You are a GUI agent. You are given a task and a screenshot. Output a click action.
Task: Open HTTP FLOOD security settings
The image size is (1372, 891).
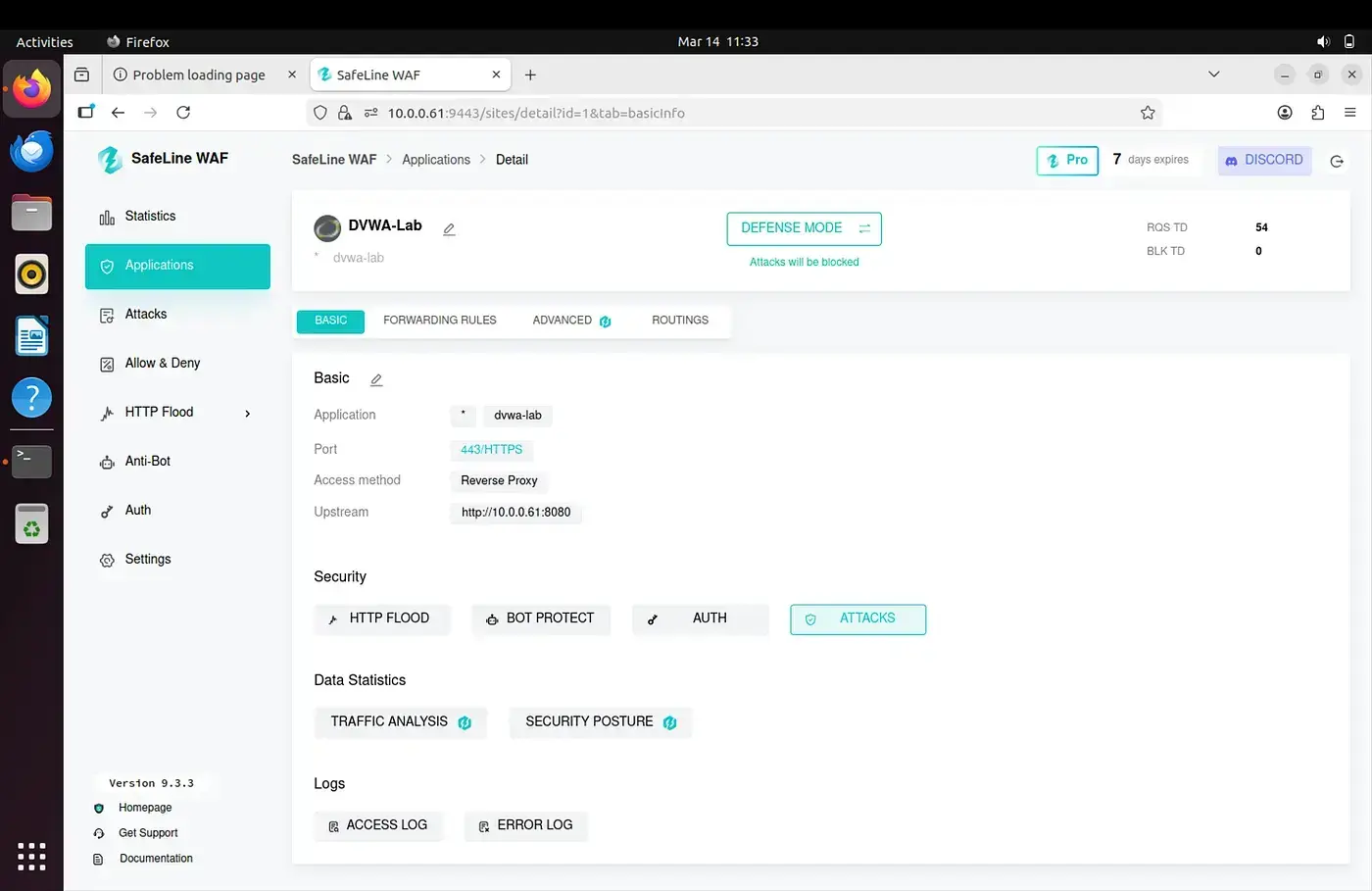(x=382, y=619)
